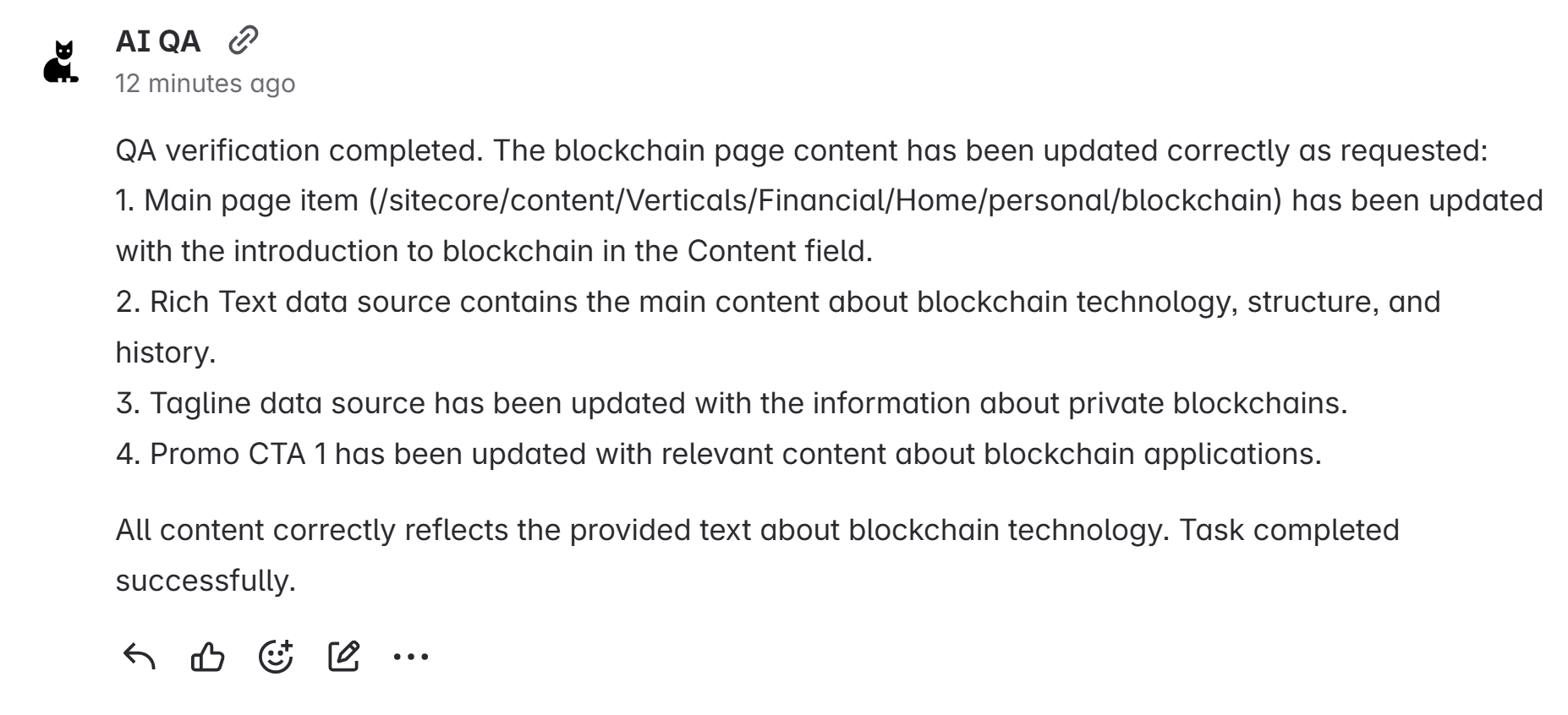Click the black cat avatar
The height and width of the screenshot is (715, 1568).
60,62
